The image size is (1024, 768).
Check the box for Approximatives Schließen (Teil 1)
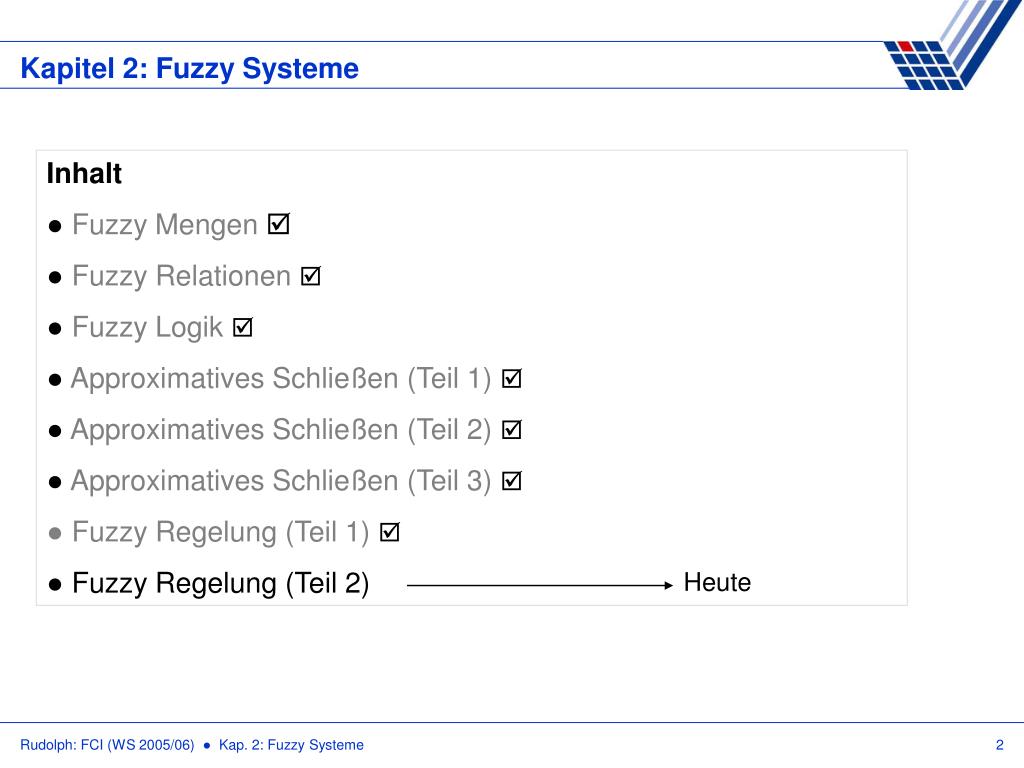pyautogui.click(x=511, y=378)
